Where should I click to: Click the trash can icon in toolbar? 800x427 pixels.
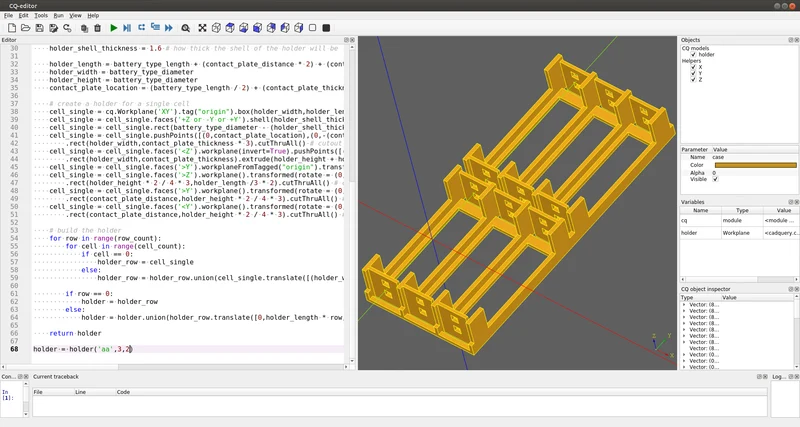tap(97, 28)
